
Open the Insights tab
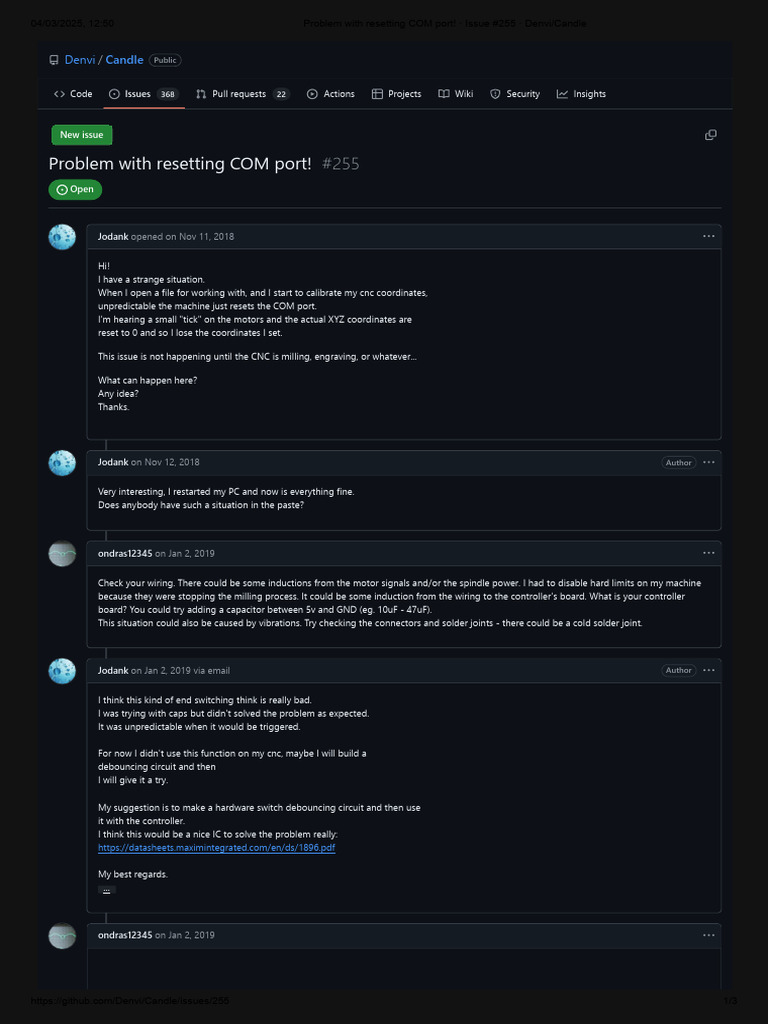point(581,94)
